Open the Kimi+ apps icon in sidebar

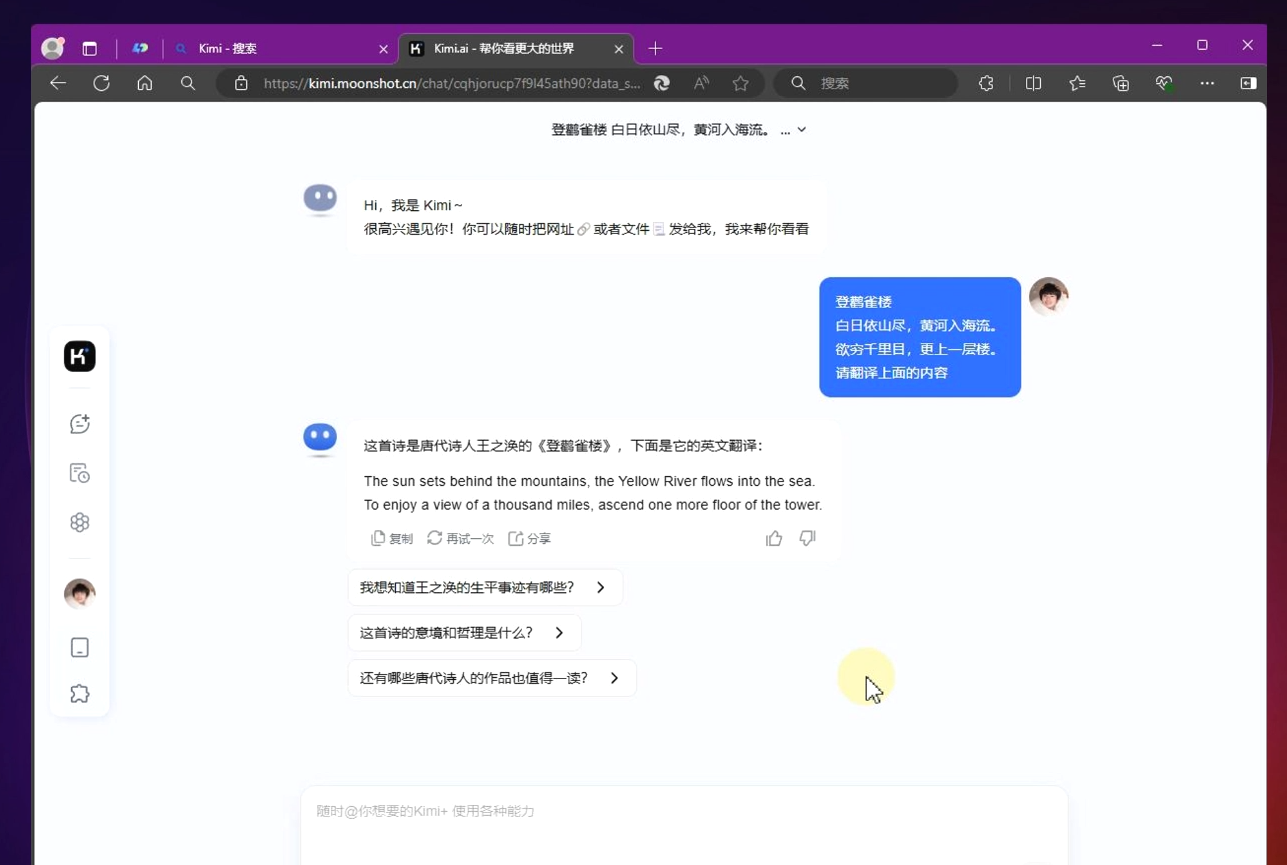point(79,521)
